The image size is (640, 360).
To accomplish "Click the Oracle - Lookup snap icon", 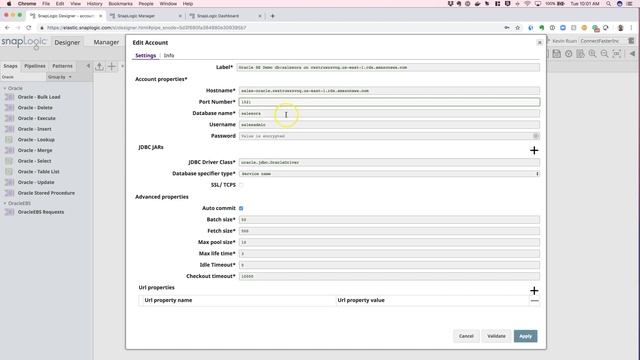I will tap(9, 140).
